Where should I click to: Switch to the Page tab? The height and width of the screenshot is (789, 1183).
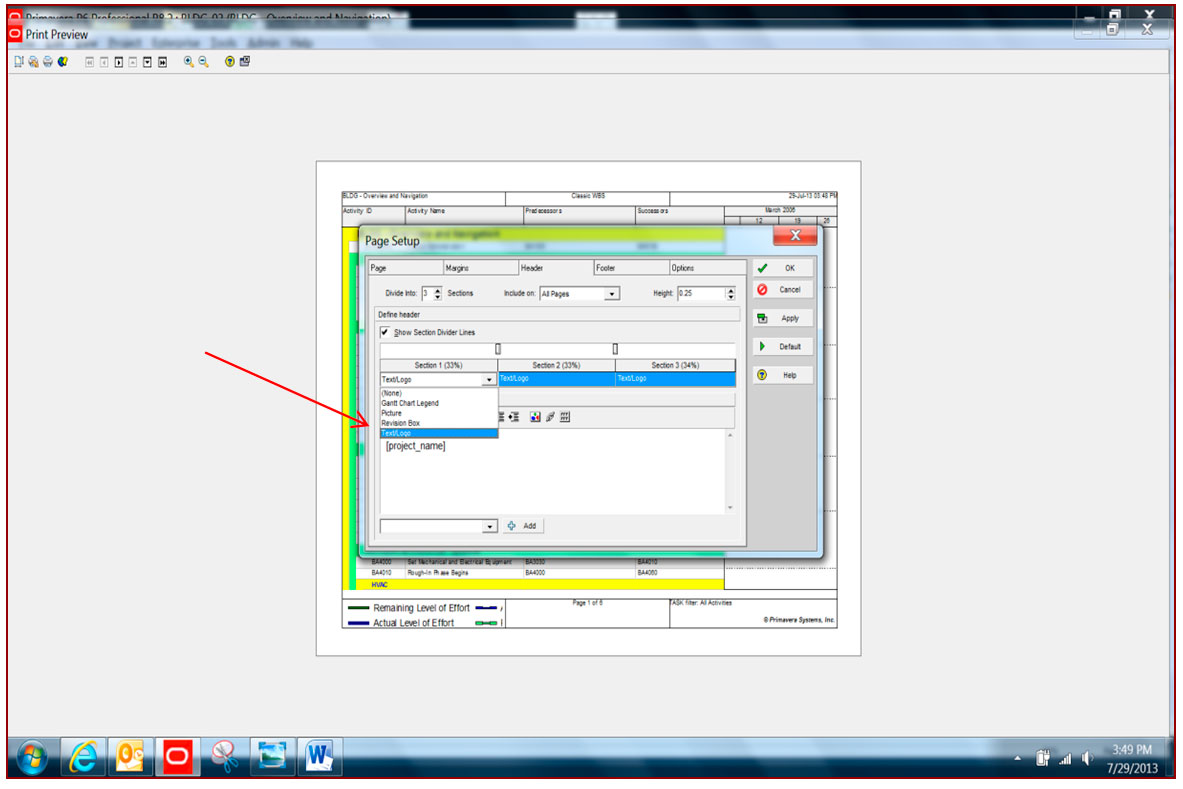pos(406,268)
